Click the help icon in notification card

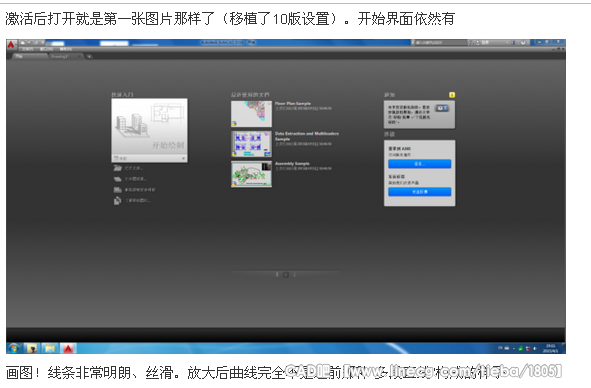(442, 108)
